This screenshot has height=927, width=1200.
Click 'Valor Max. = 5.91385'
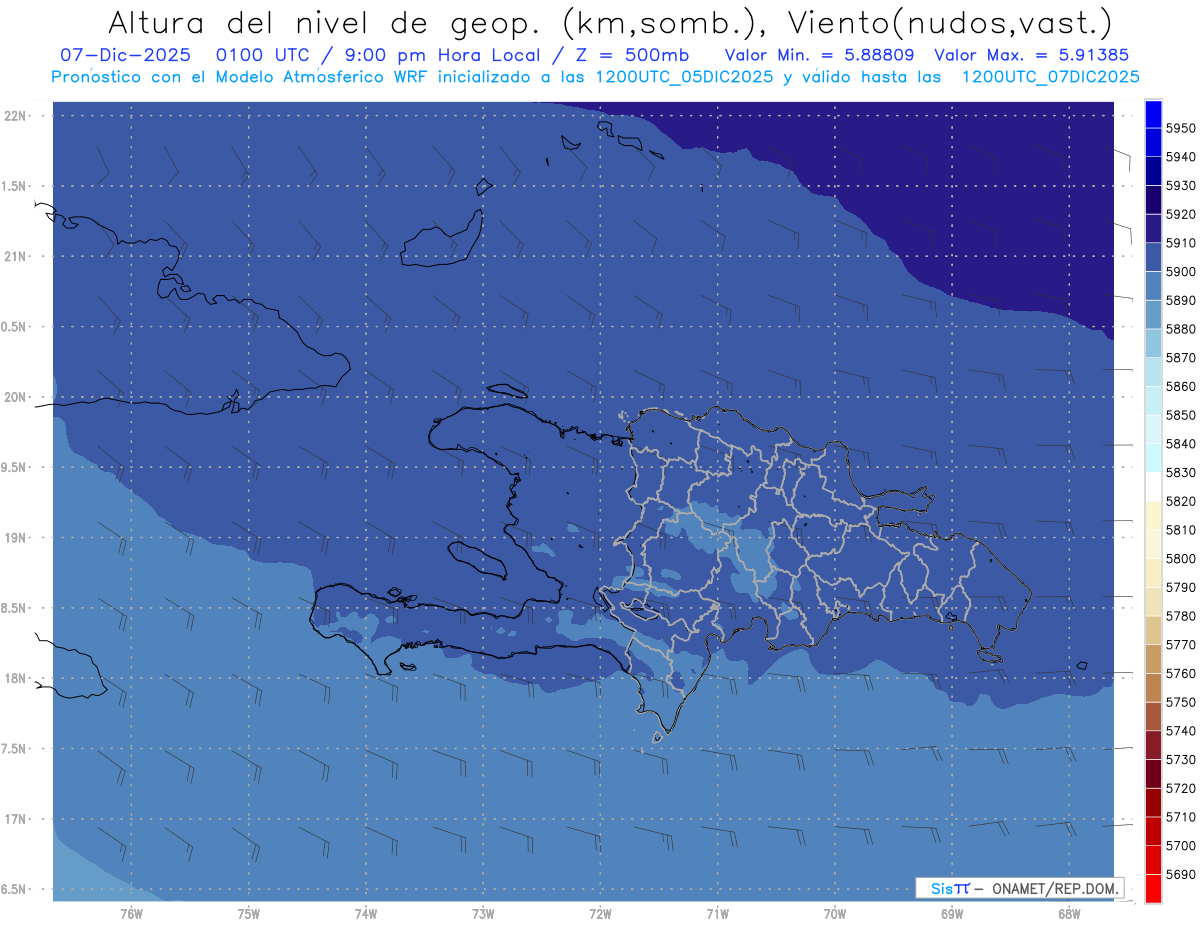tap(1033, 55)
